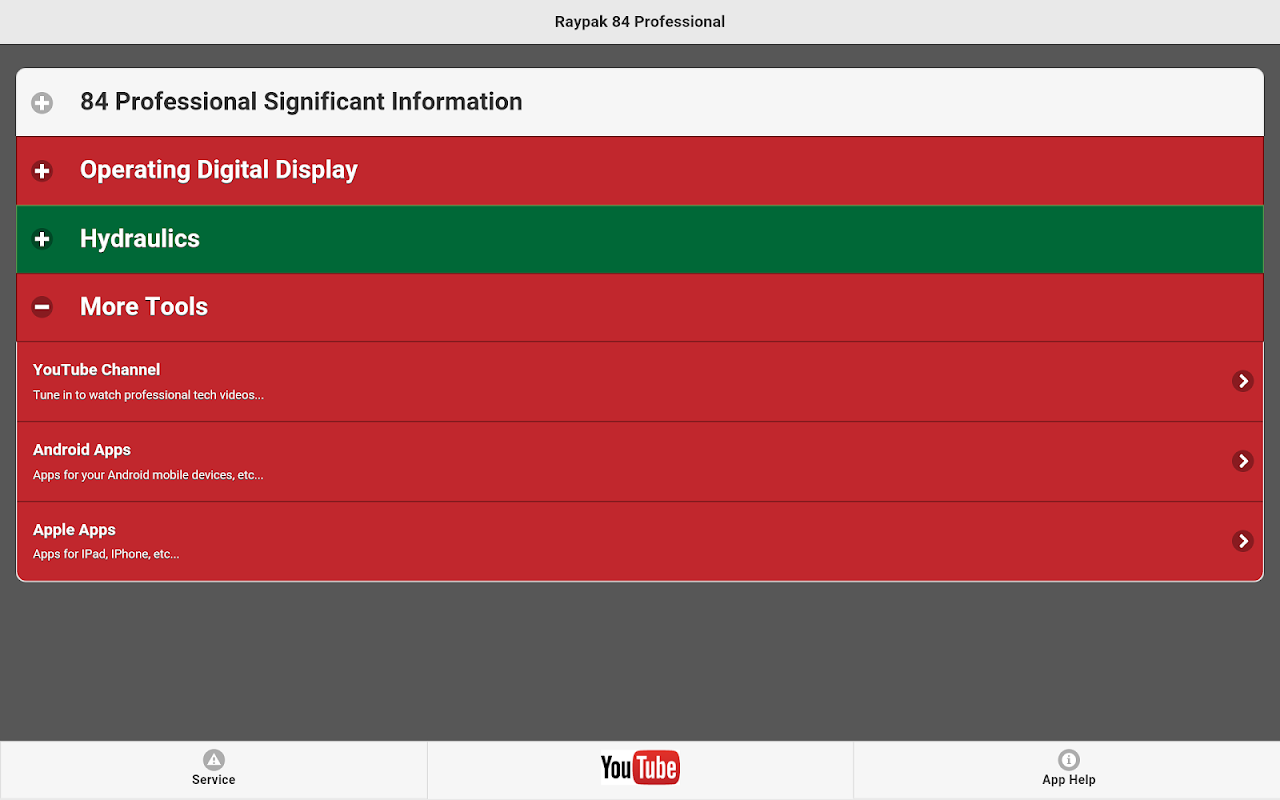Open the Apple Apps item
This screenshot has width=1280, height=800.
coord(640,541)
